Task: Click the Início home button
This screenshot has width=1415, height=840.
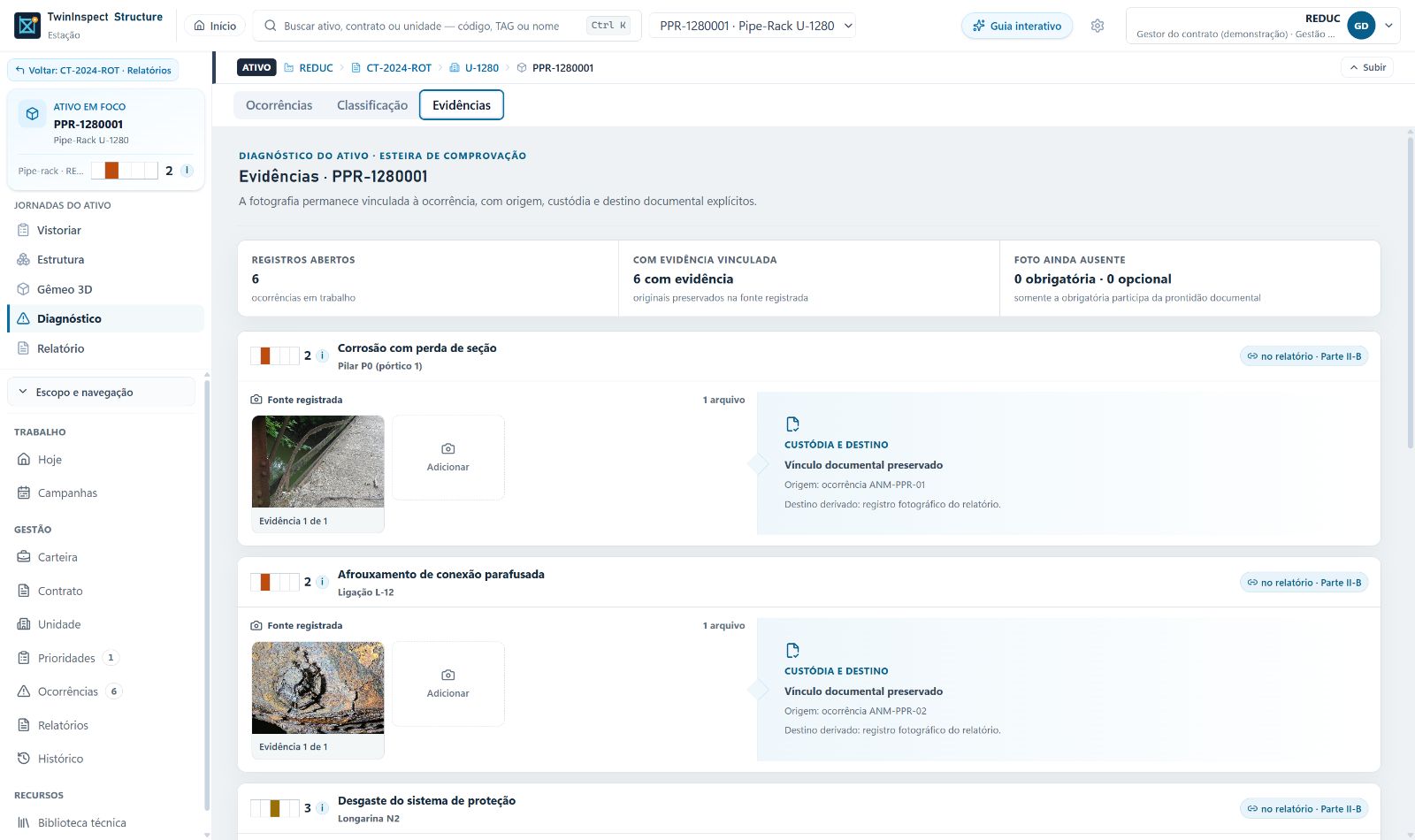Action: tap(215, 26)
